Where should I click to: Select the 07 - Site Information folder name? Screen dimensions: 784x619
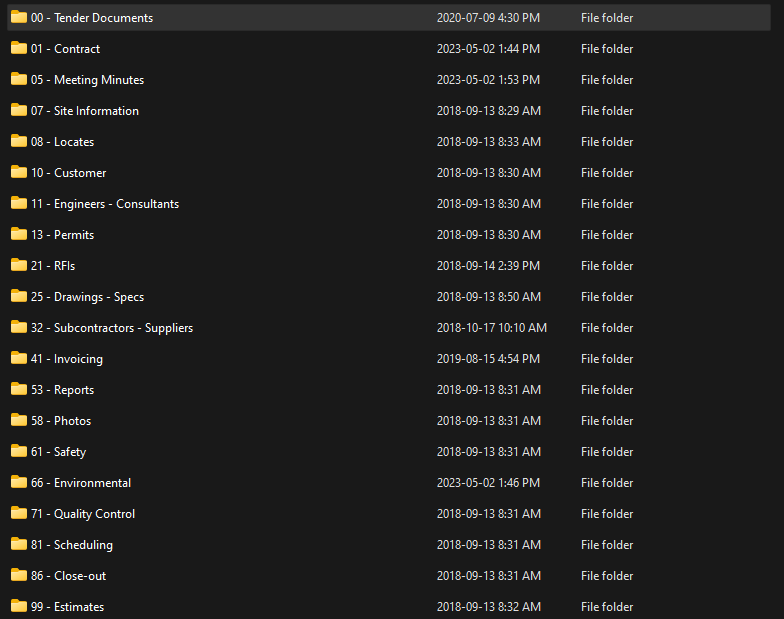click(85, 111)
